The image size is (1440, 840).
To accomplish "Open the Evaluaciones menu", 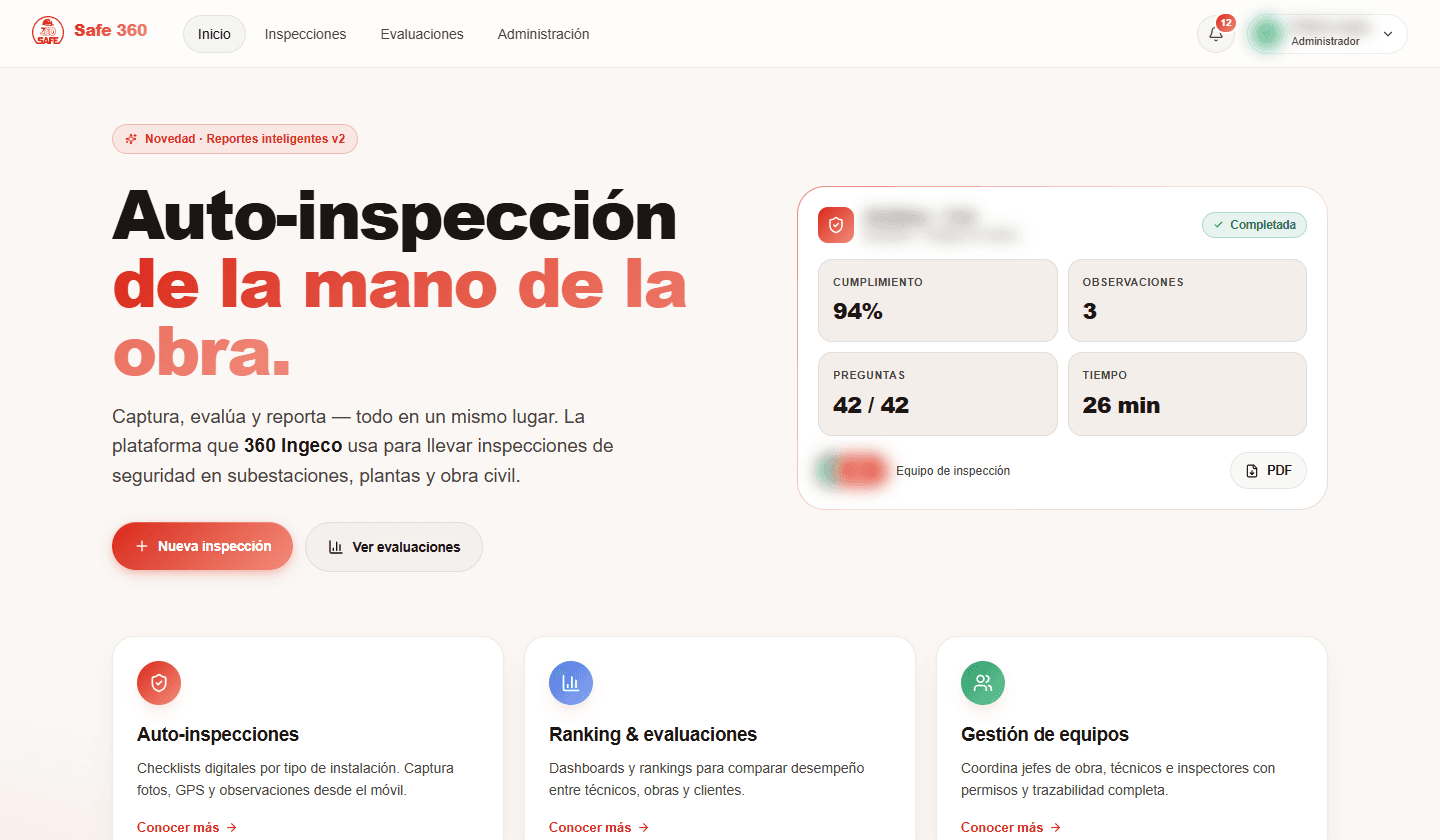I will 422,34.
